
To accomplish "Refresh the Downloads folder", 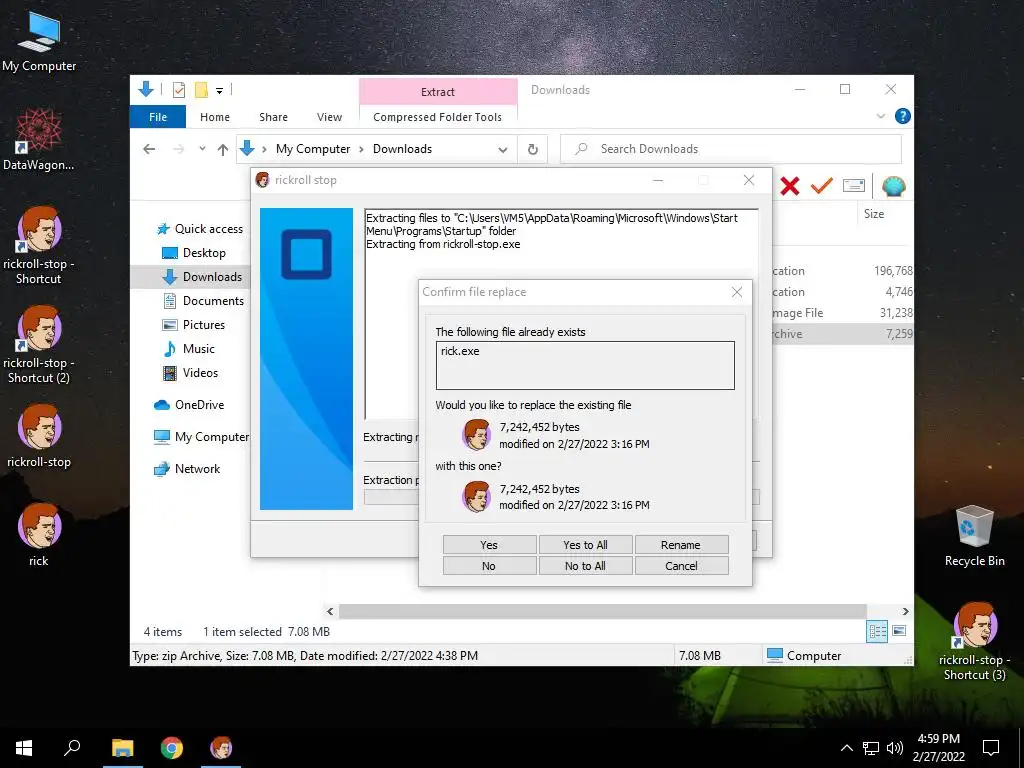I will click(533, 150).
